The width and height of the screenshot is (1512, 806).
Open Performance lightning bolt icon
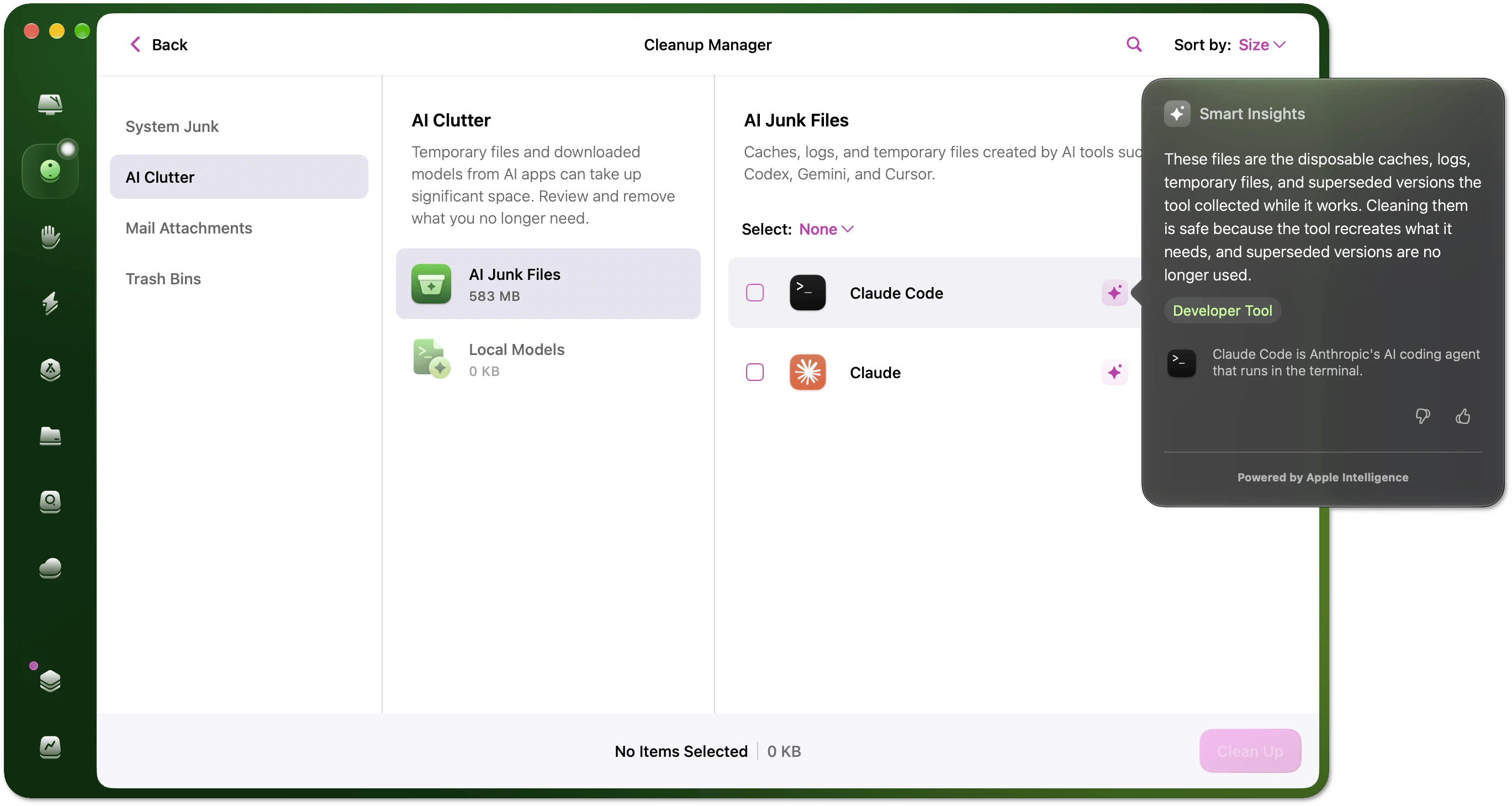(x=50, y=303)
